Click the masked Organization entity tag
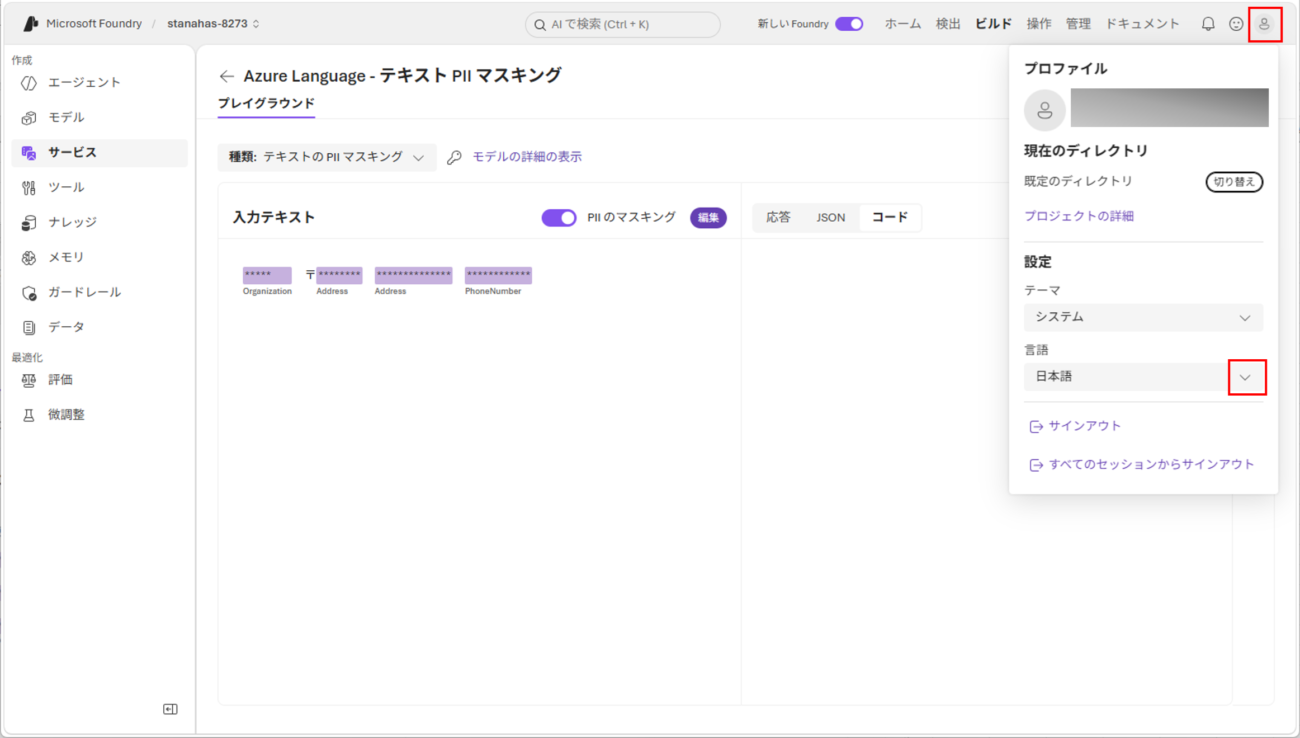This screenshot has width=1300, height=738. 267,275
